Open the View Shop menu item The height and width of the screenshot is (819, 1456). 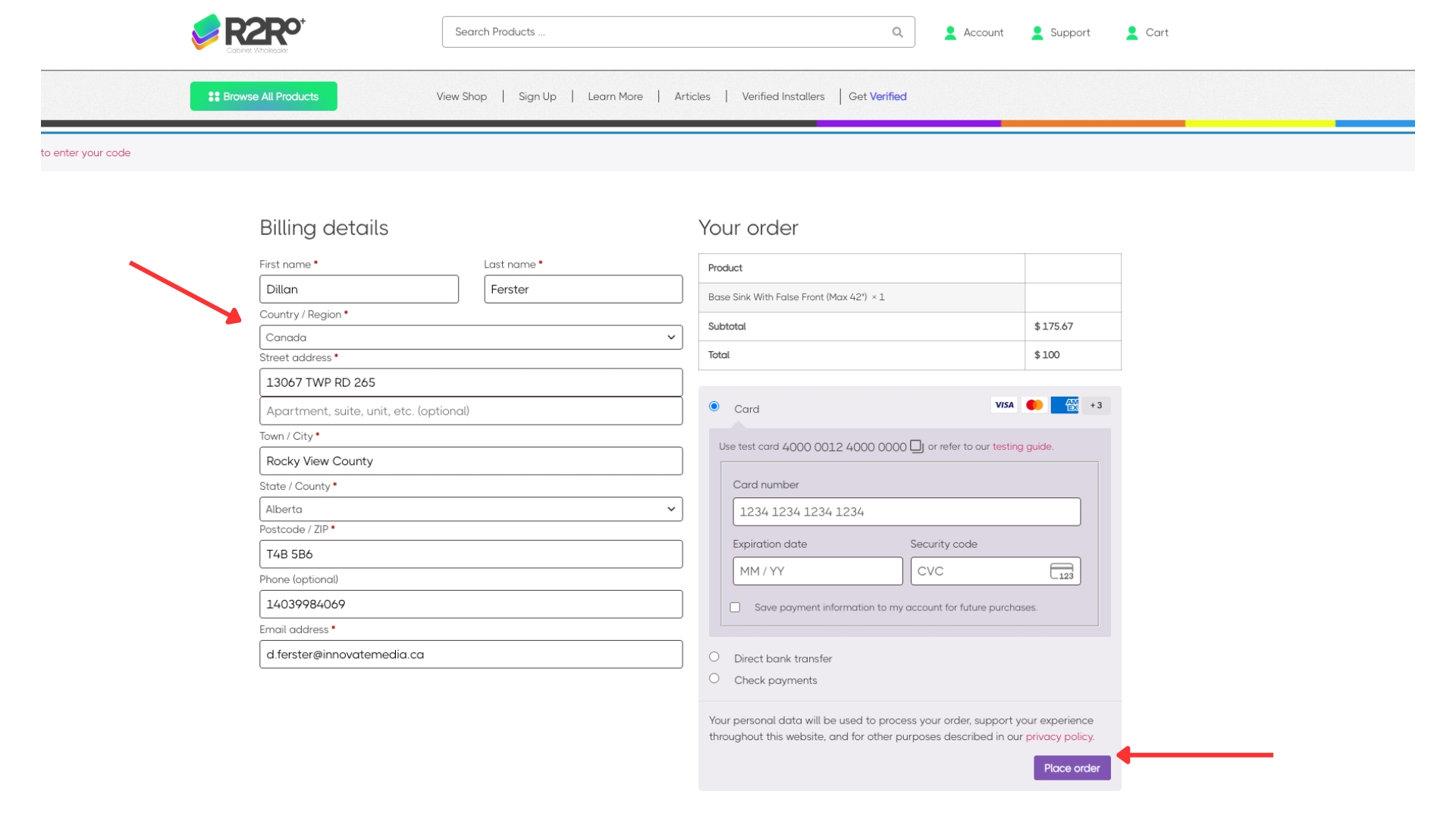[x=461, y=96]
